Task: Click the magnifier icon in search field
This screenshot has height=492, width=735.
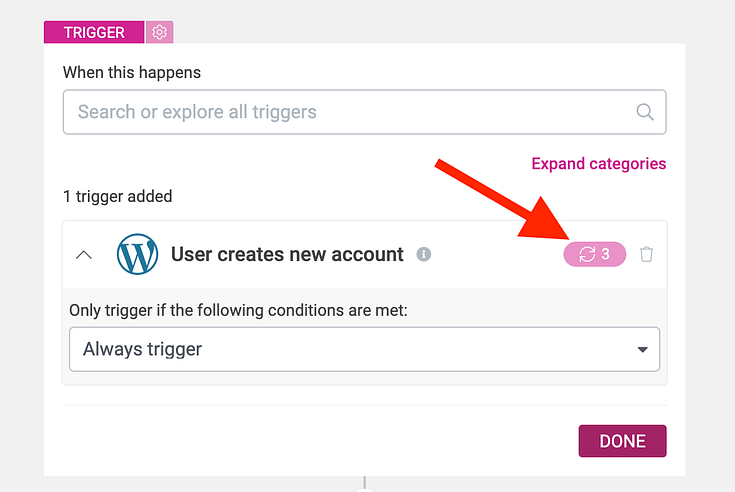Action: 645,112
